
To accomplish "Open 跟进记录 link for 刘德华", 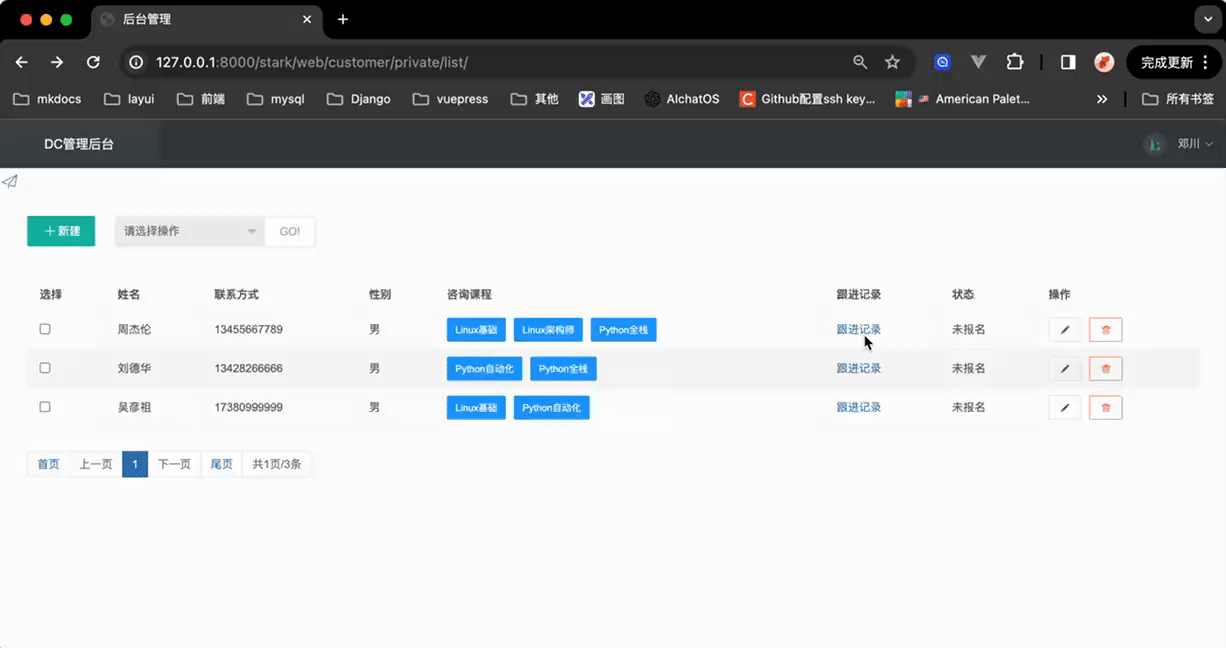I will point(858,368).
